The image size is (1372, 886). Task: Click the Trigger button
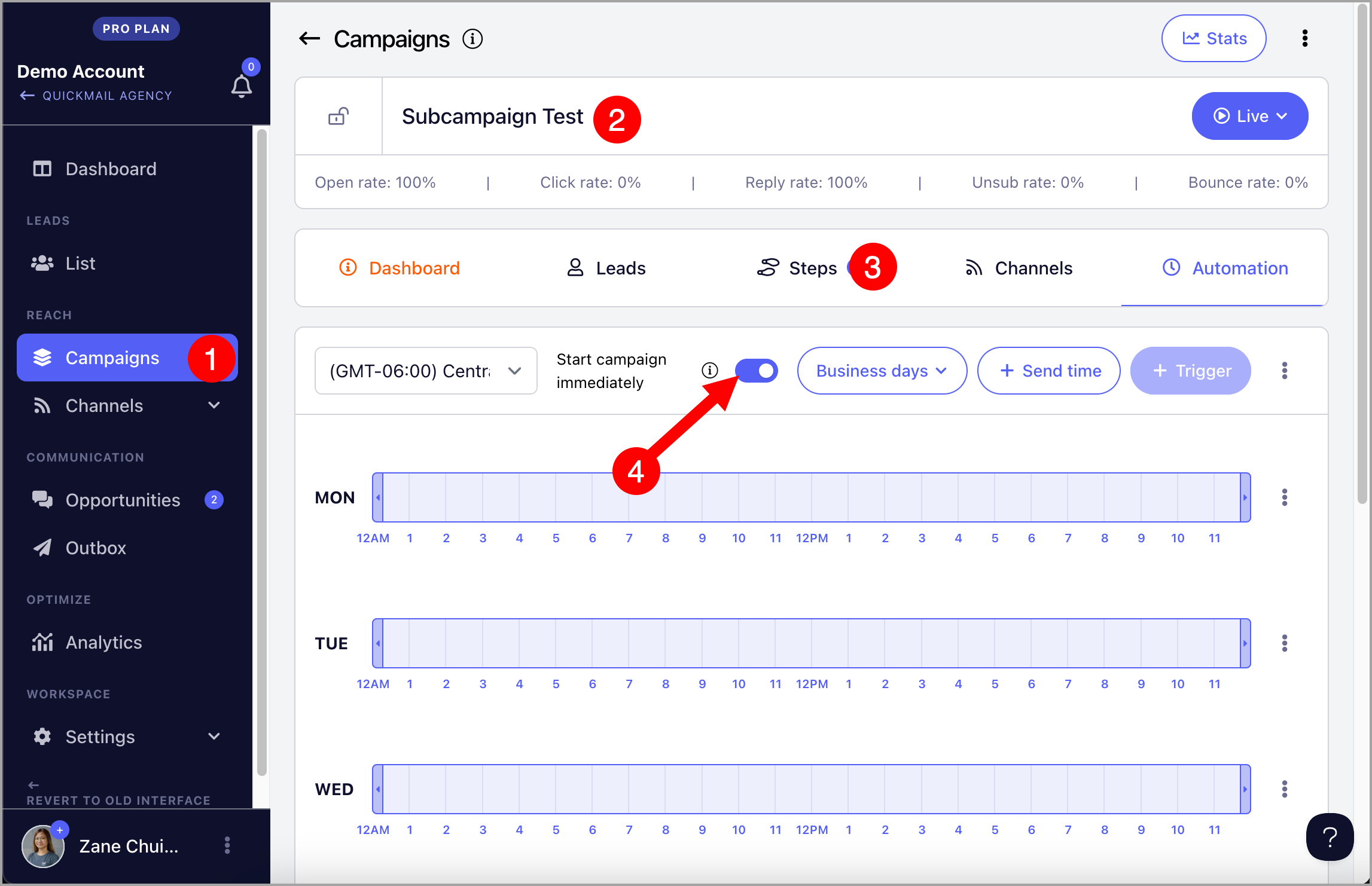coord(1190,371)
